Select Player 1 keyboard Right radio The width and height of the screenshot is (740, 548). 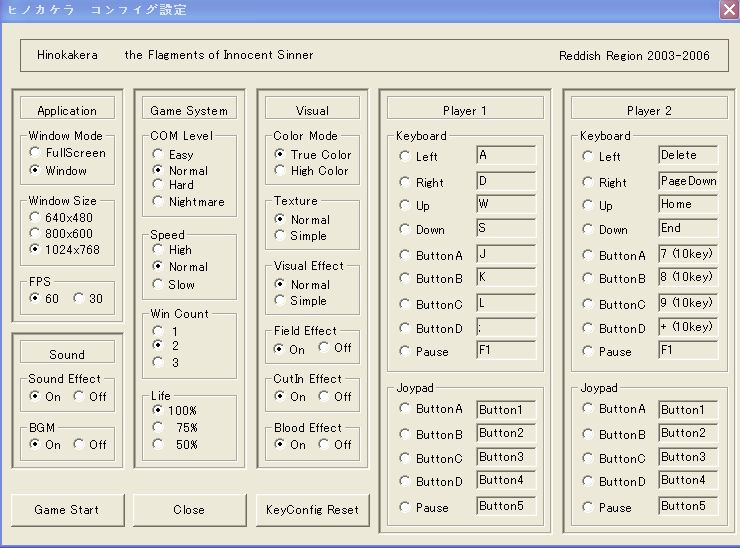[404, 182]
